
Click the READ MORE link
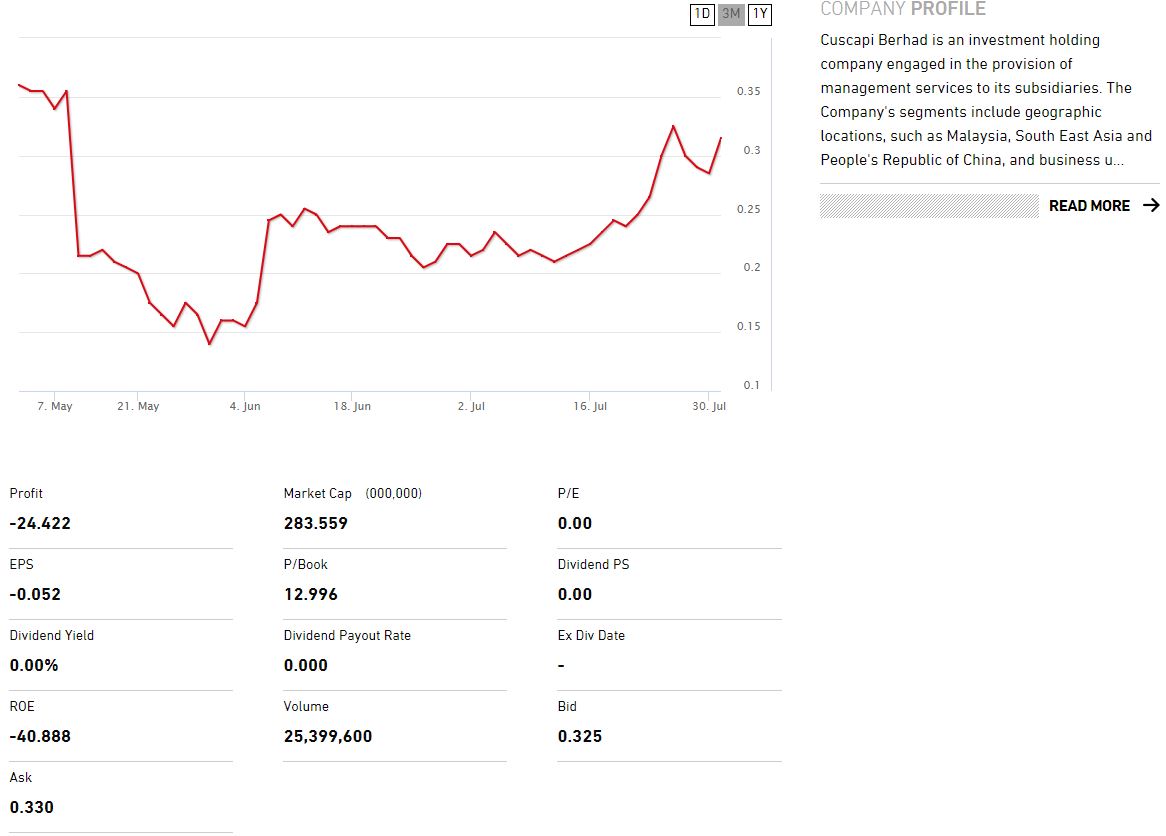[x=1089, y=206]
